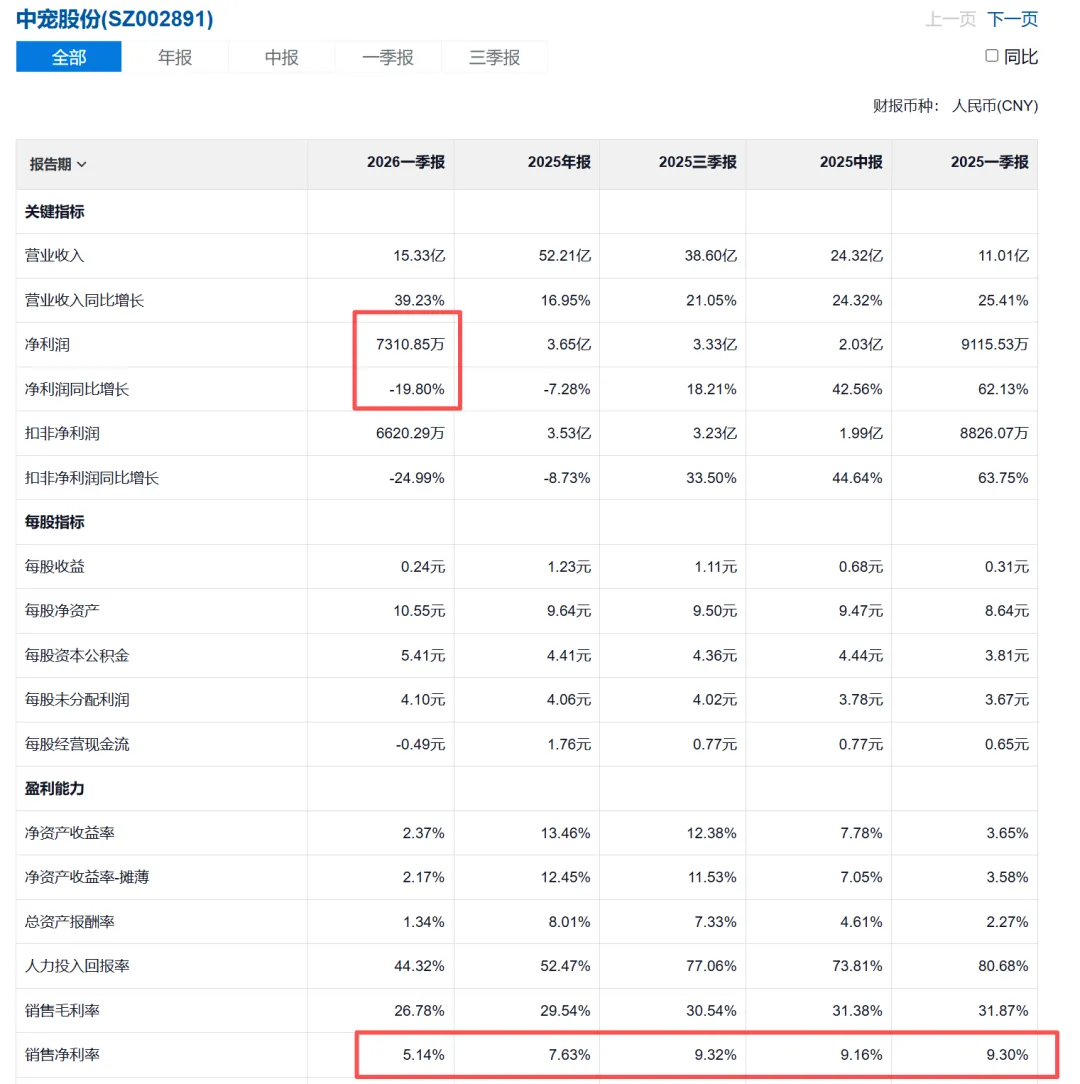Click the 3.65亿 net profit value
Image resolution: width=1080 pixels, height=1084 pixels.
click(x=569, y=344)
